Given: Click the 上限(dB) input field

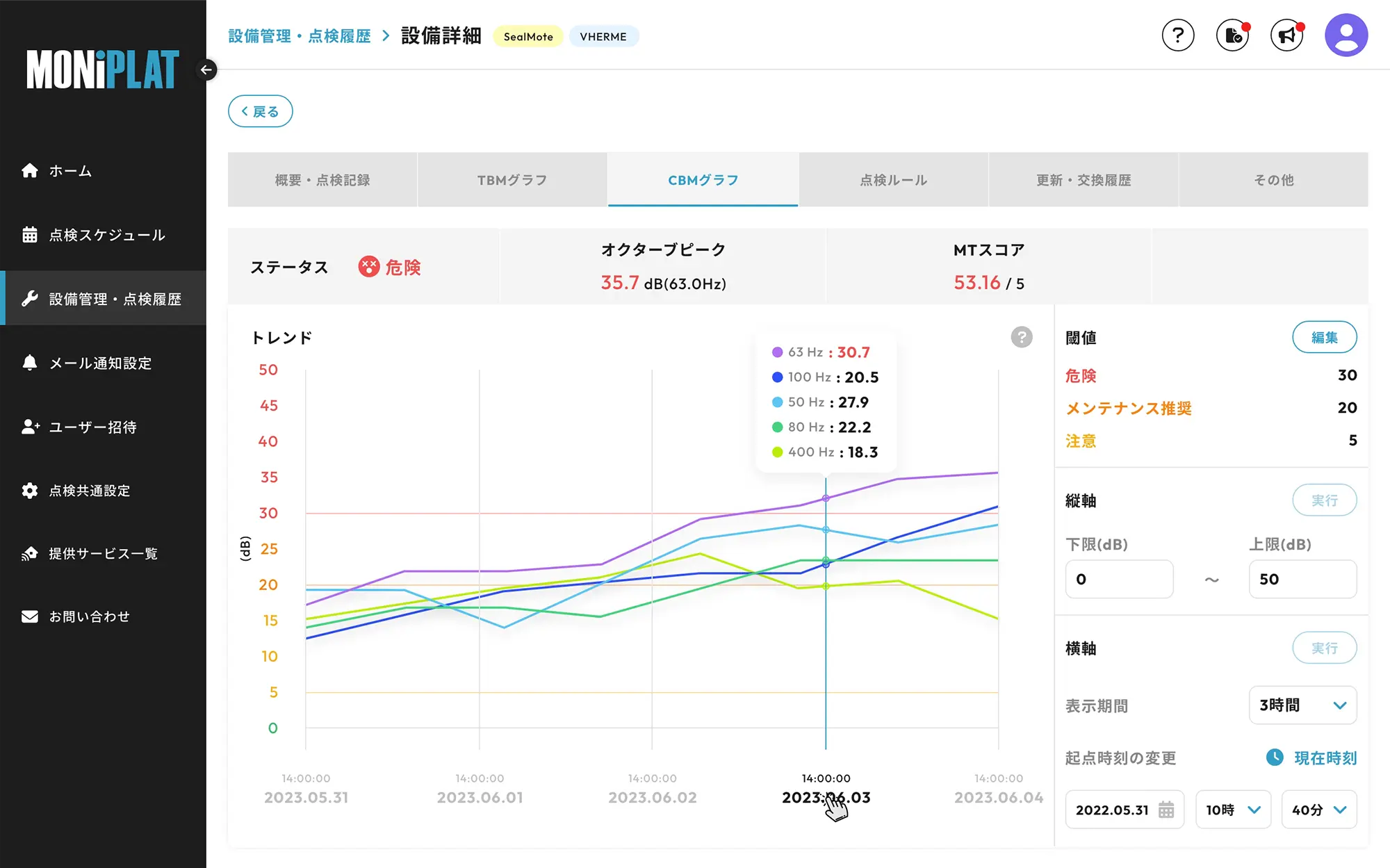Looking at the screenshot, I should (x=1302, y=579).
